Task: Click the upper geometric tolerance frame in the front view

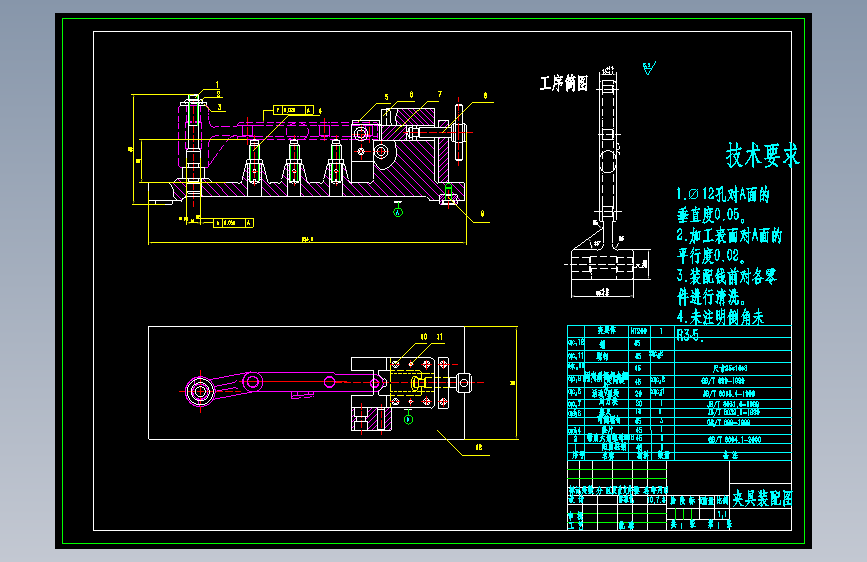Action: (x=294, y=110)
